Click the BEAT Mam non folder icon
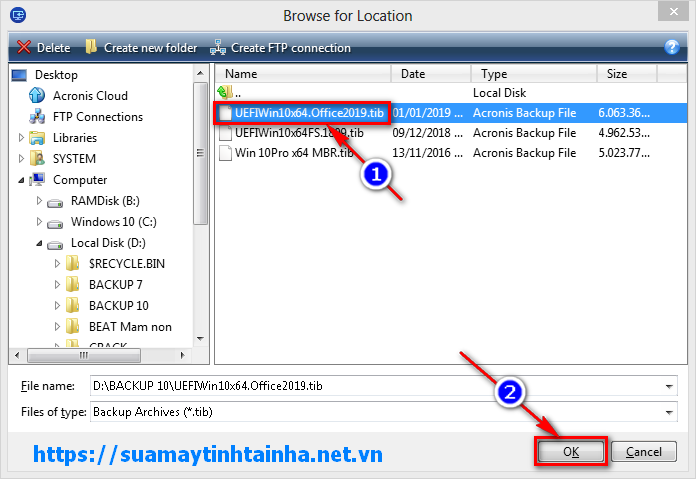 coord(72,326)
